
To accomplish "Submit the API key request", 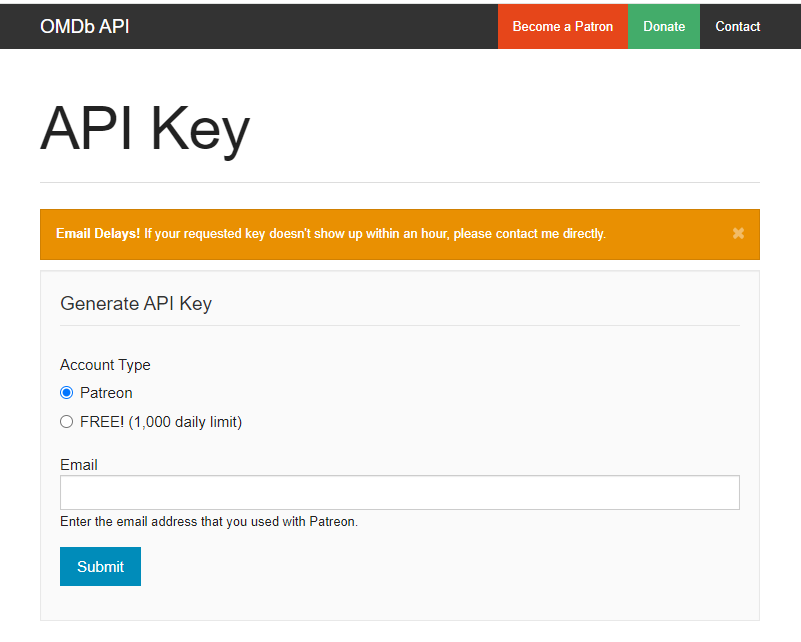I will tap(100, 566).
